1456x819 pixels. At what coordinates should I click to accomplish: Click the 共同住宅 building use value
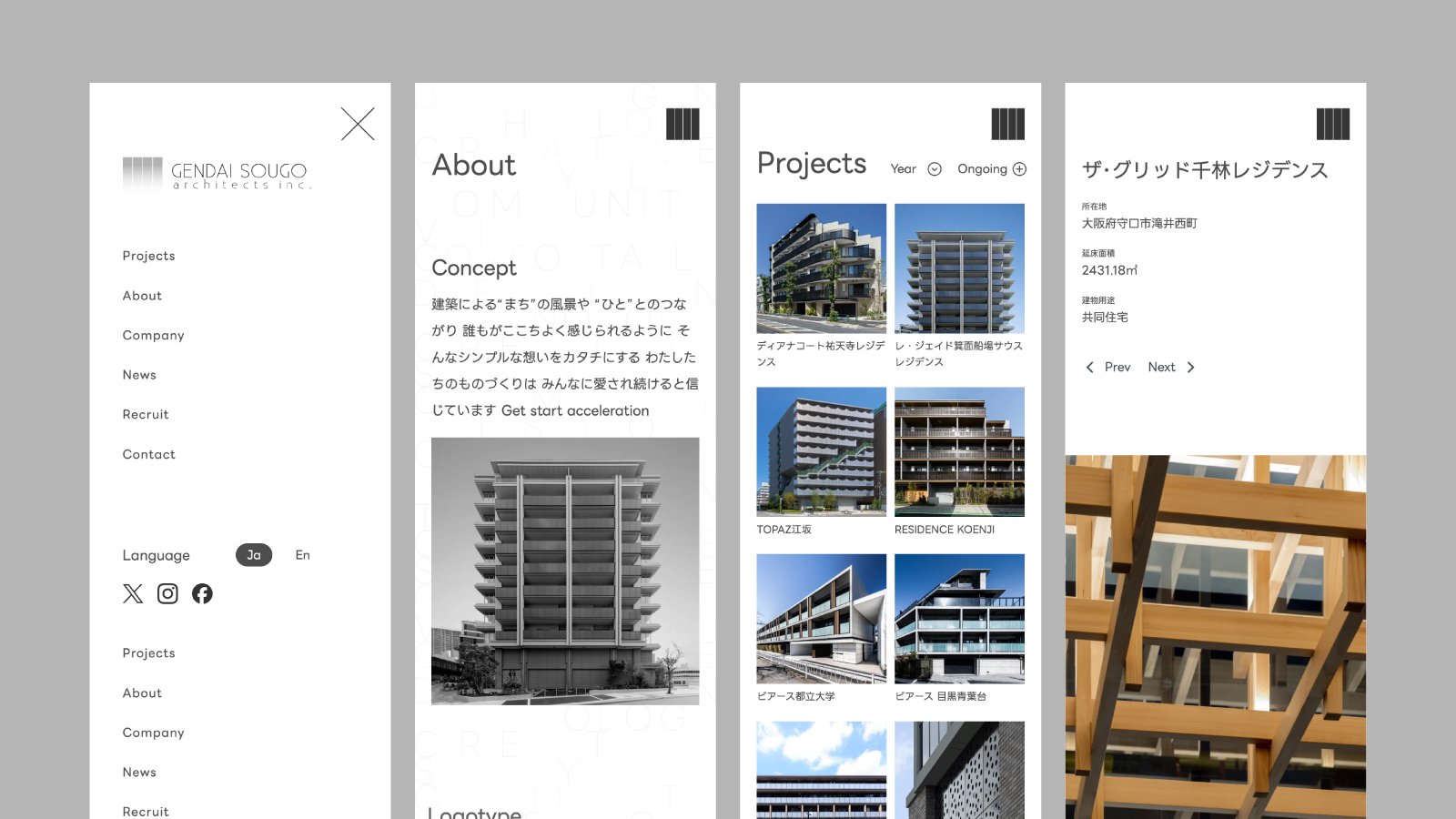click(1105, 318)
